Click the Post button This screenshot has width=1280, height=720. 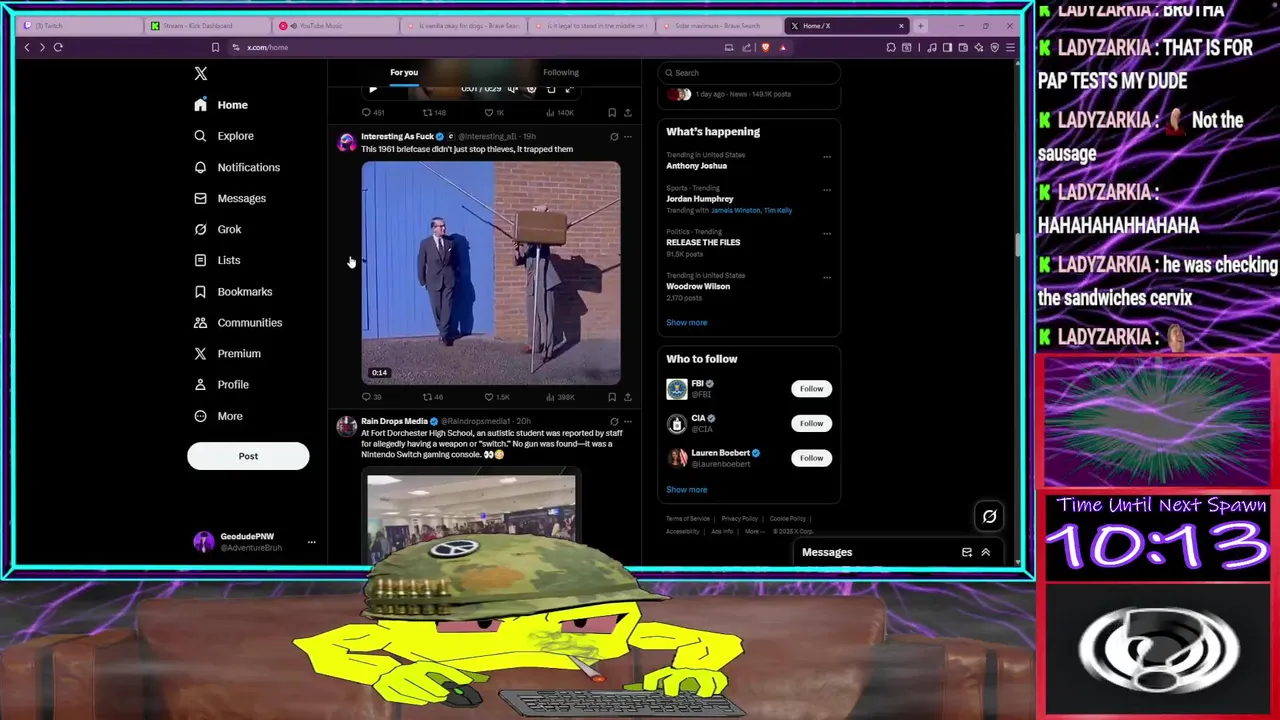coord(248,456)
